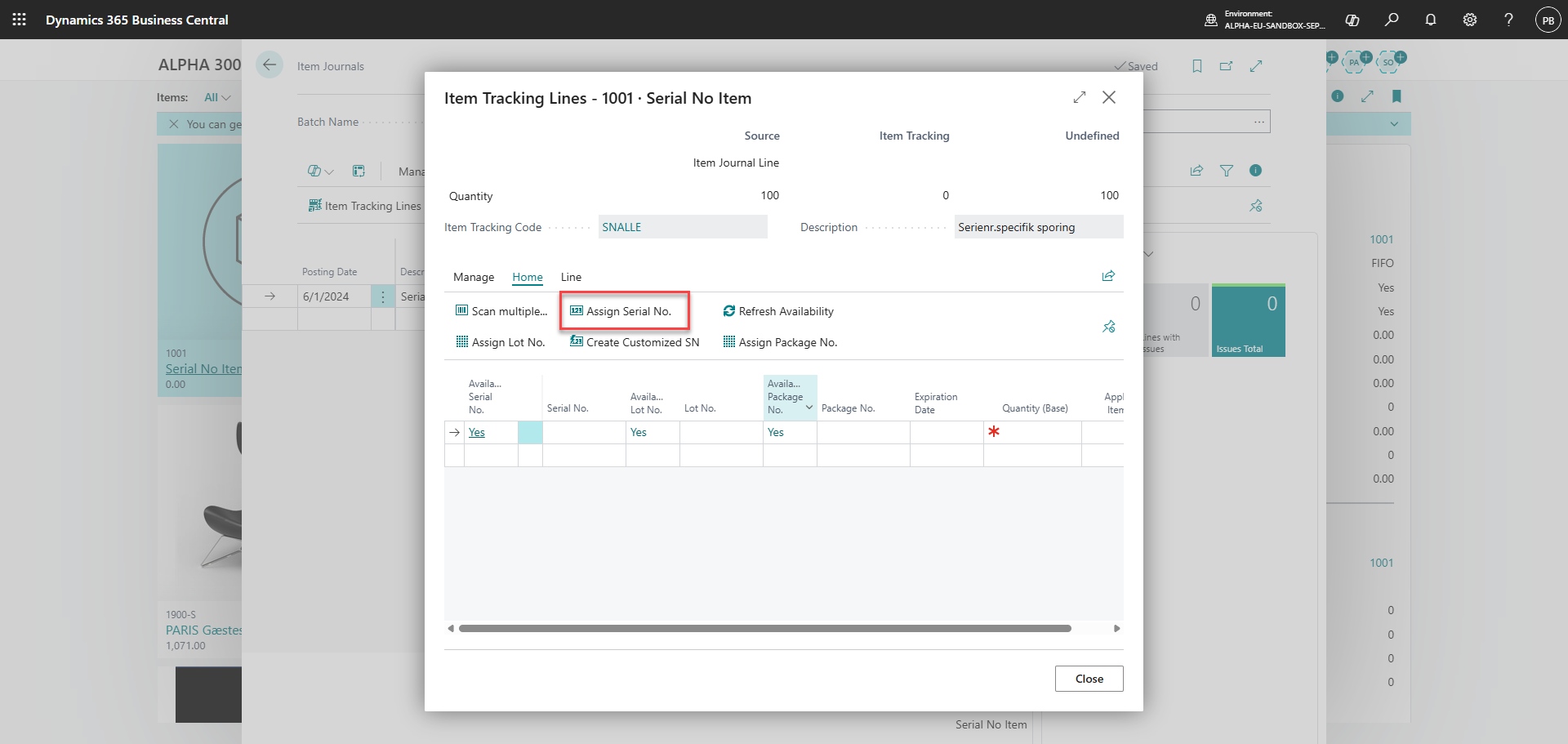Open Scan multiple action
Screen dimensions: 1568x744
[x=501, y=311]
